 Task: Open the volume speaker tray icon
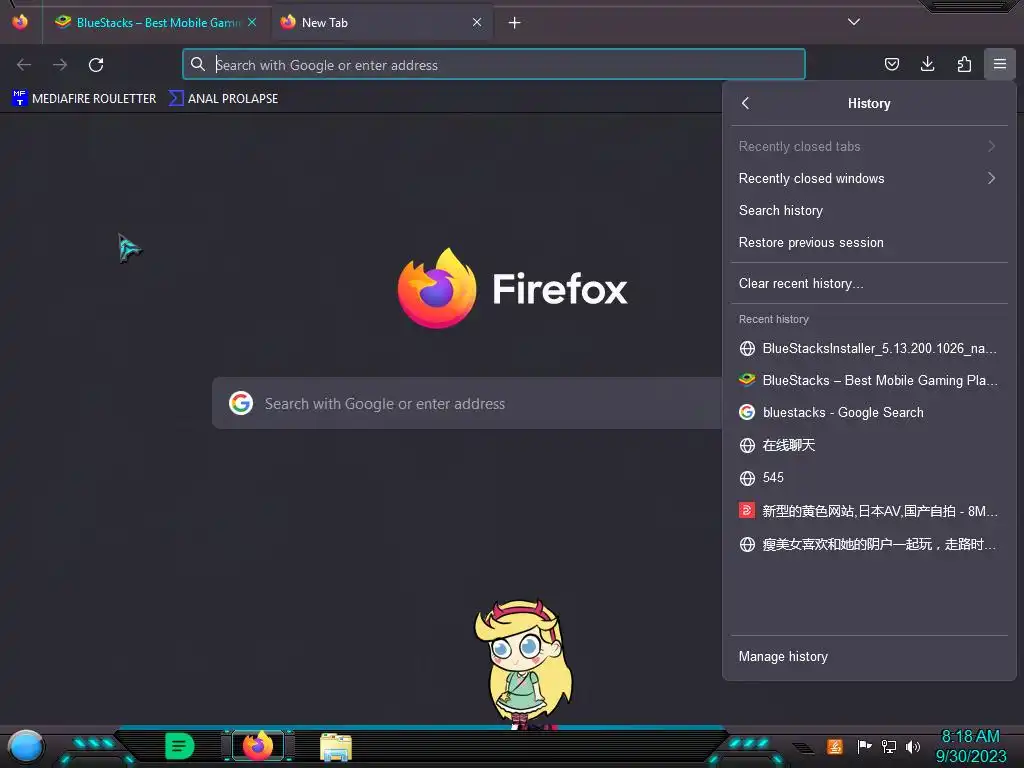[x=913, y=746]
